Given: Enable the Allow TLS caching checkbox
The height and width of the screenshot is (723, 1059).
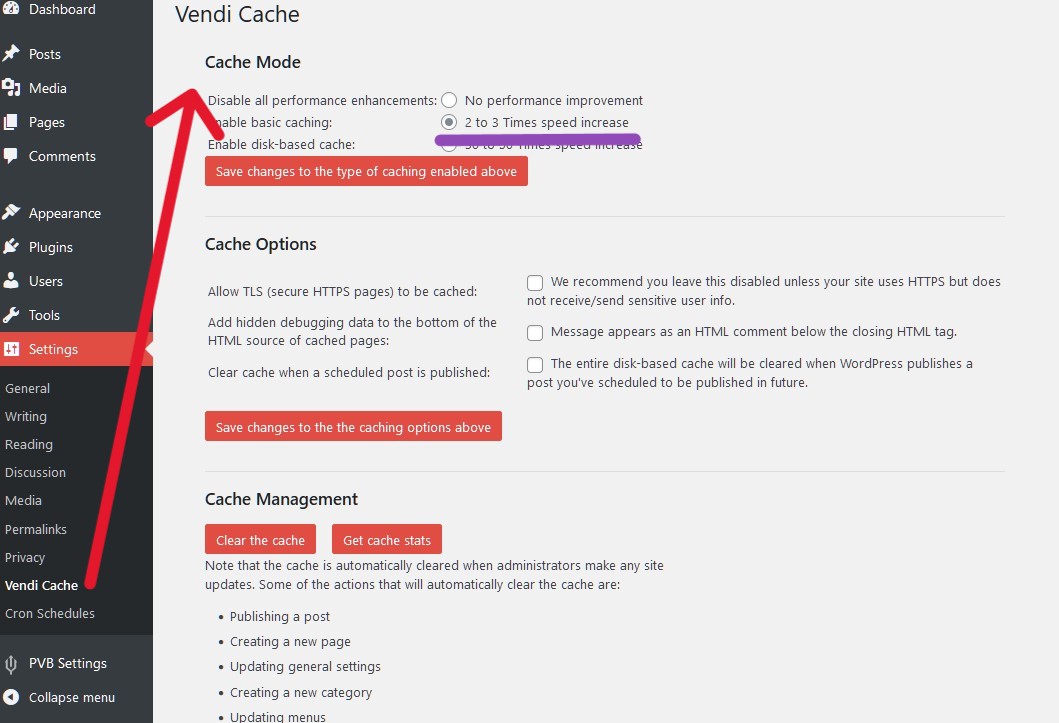Looking at the screenshot, I should pyautogui.click(x=535, y=282).
